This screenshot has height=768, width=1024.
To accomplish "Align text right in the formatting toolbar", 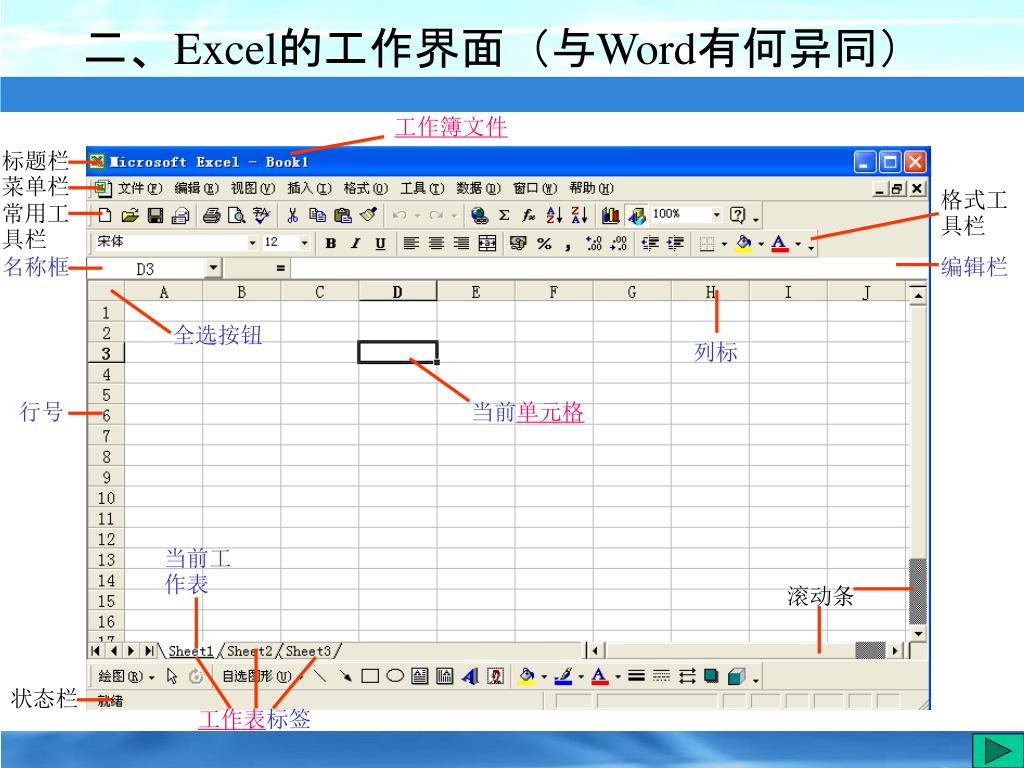I will click(x=462, y=244).
